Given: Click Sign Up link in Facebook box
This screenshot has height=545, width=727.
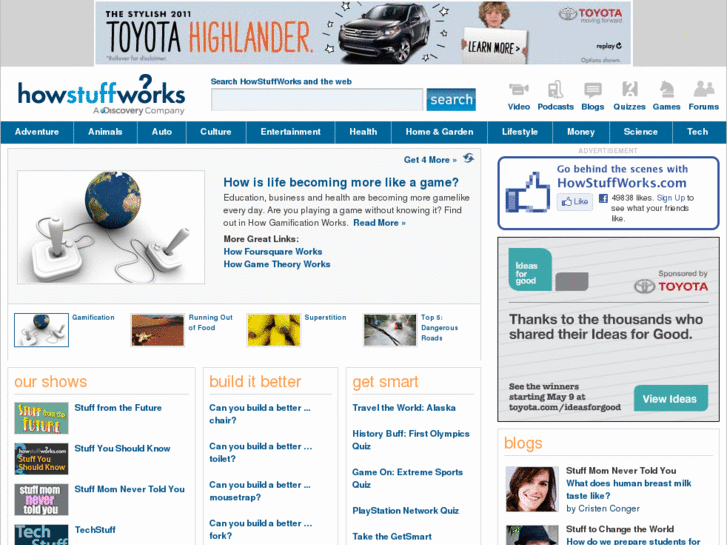Looking at the screenshot, I should (x=670, y=198).
